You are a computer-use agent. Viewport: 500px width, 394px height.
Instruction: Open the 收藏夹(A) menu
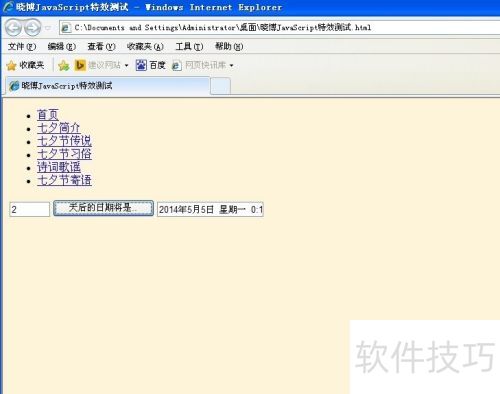pos(145,46)
